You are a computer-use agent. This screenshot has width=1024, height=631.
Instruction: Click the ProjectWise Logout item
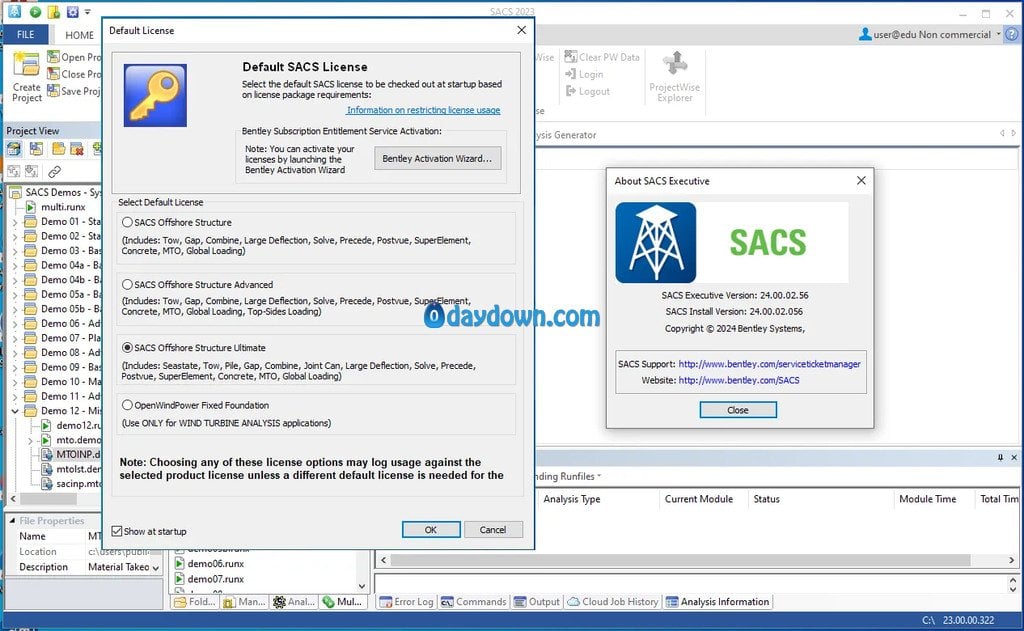tap(588, 91)
